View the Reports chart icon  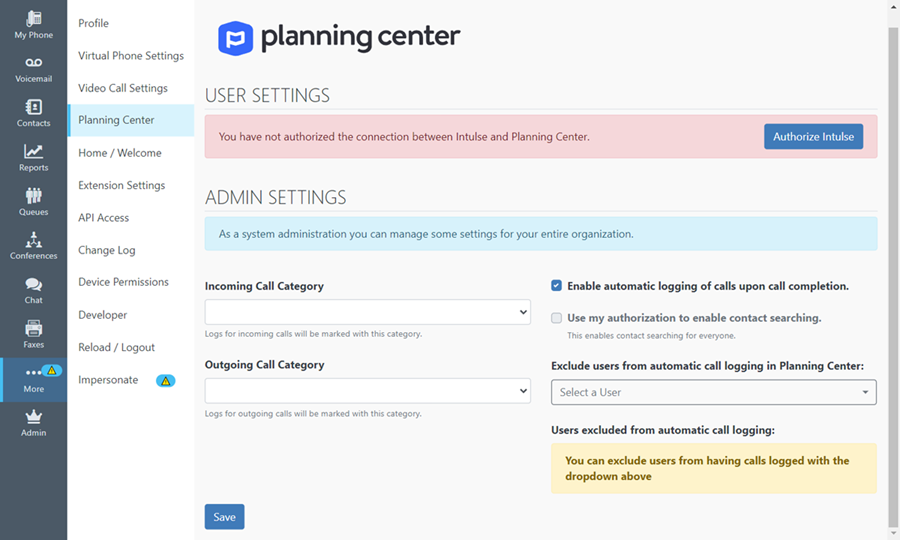click(33, 151)
